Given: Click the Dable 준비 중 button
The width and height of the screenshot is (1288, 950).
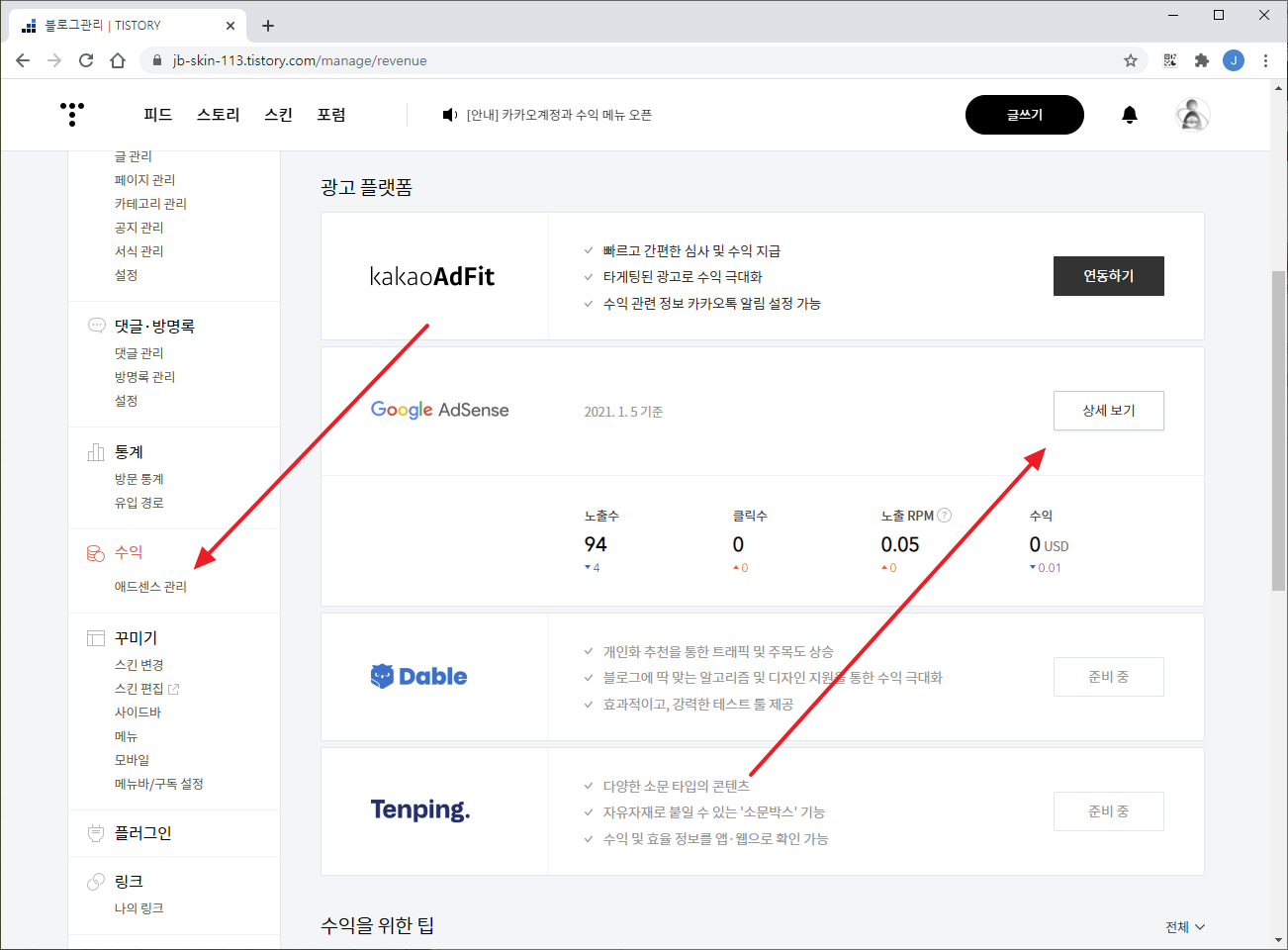Looking at the screenshot, I should click(x=1109, y=677).
